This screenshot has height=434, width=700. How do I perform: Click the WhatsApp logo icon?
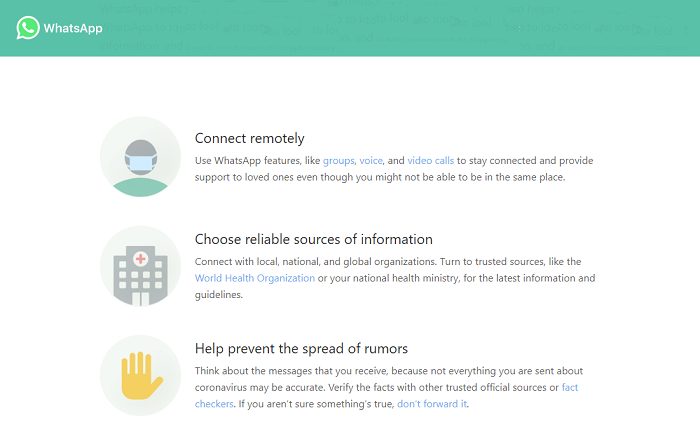tap(28, 28)
